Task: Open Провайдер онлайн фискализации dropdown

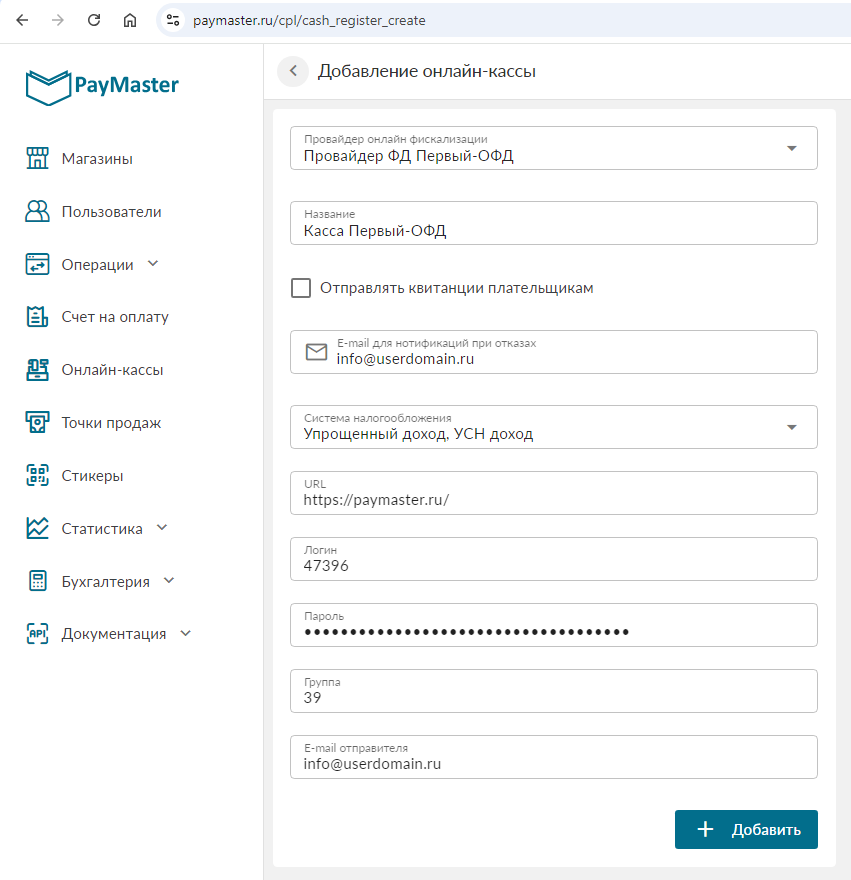Action: [553, 148]
